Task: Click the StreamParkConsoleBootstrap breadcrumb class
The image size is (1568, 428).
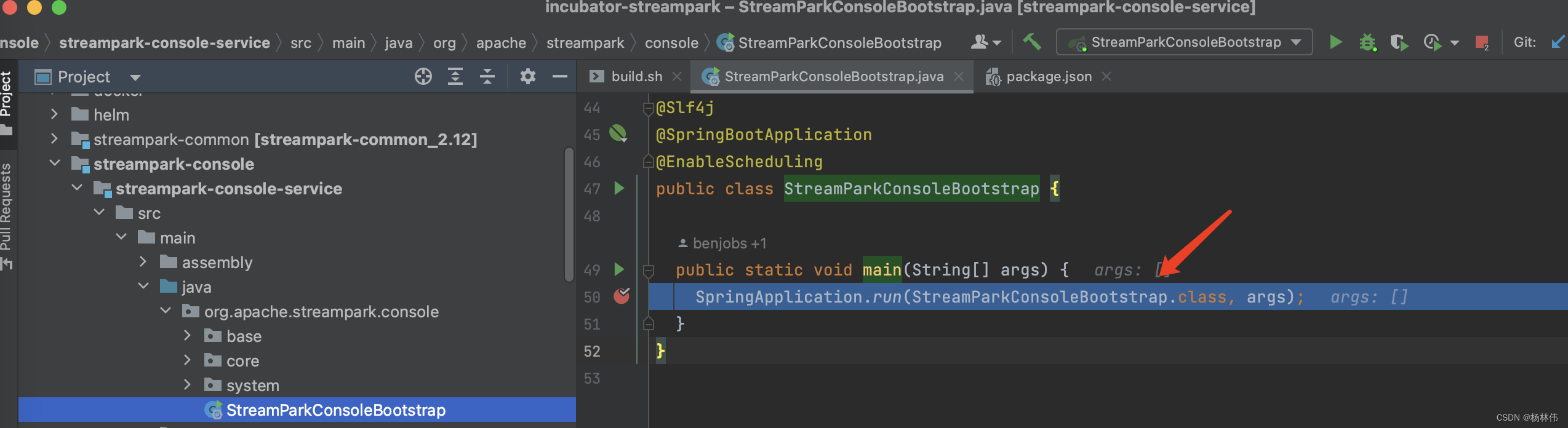Action: tap(830, 42)
